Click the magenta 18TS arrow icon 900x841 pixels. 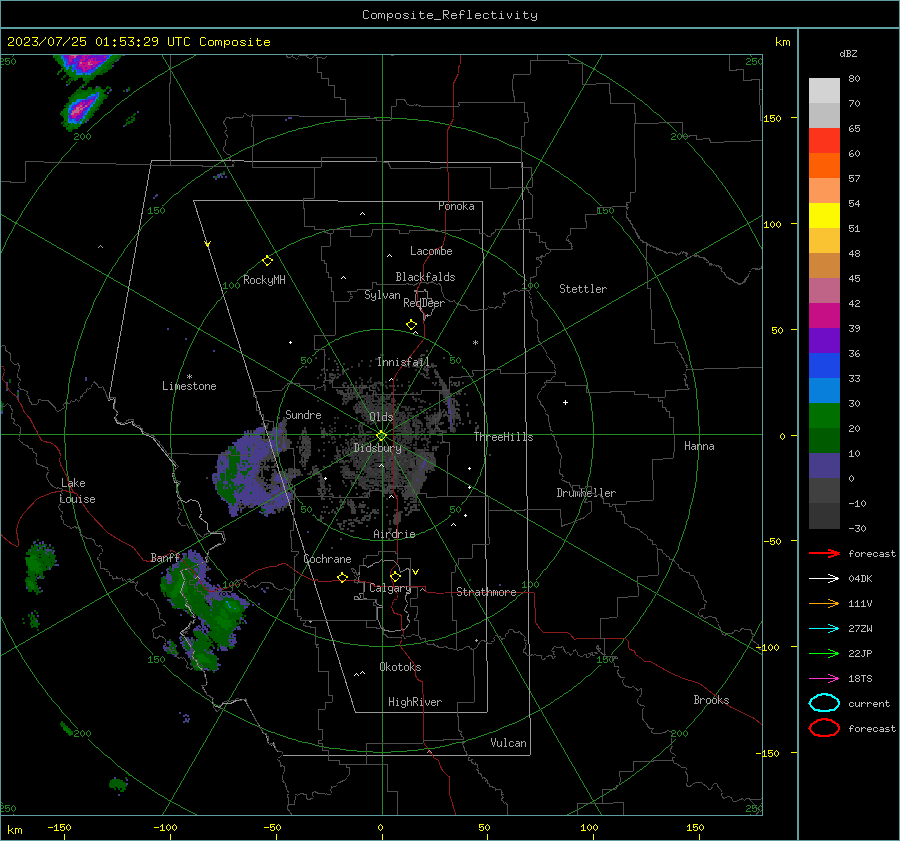pyautogui.click(x=824, y=679)
